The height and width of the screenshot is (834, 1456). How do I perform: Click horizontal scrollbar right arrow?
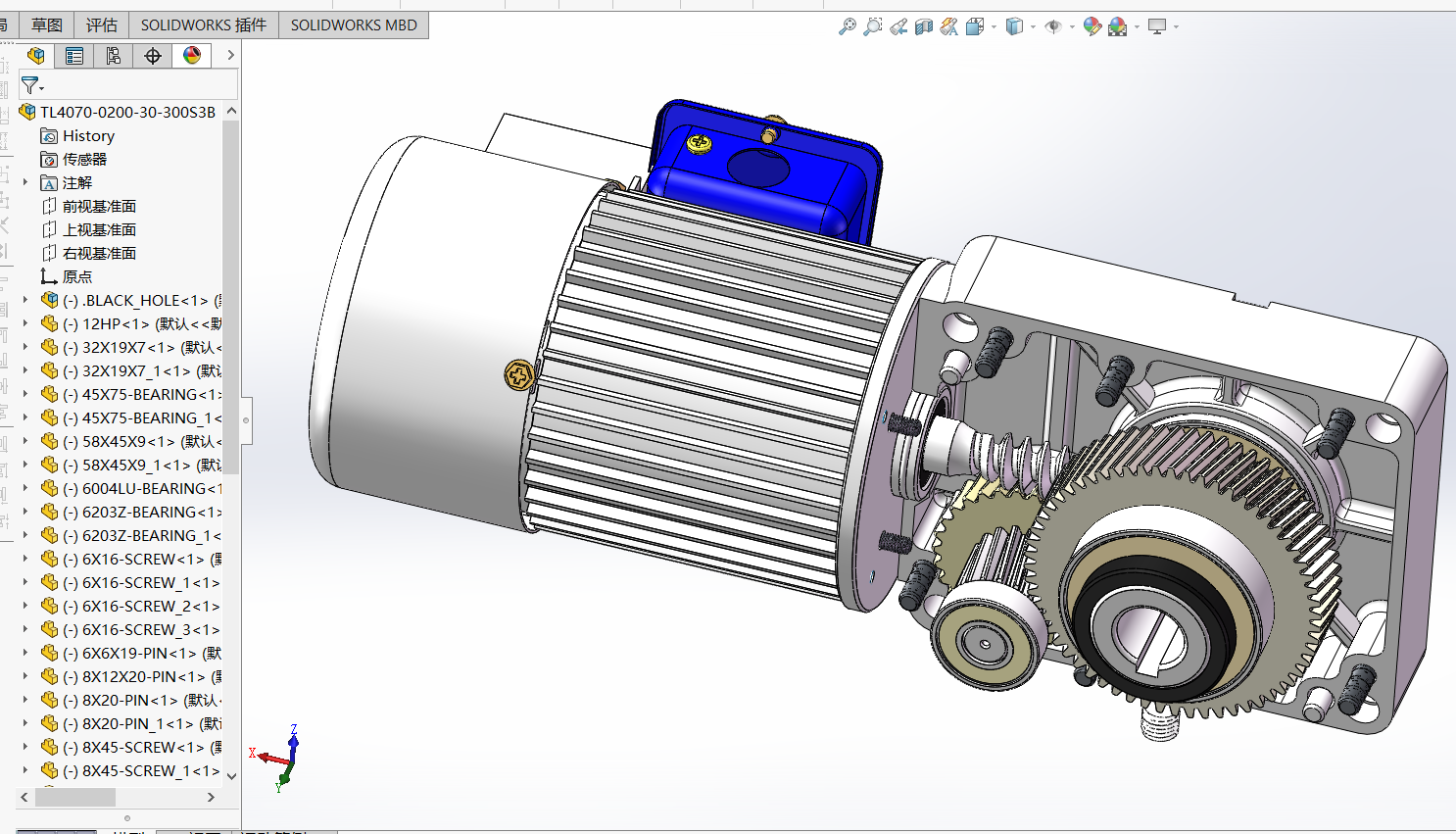click(211, 798)
